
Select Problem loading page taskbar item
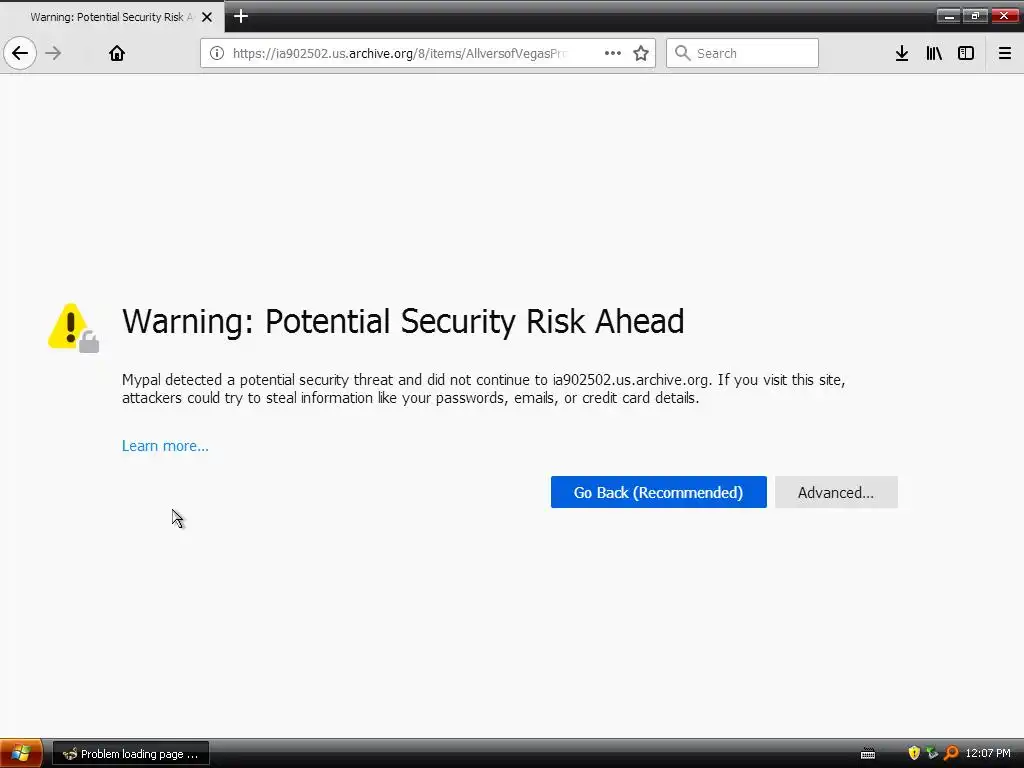tap(131, 754)
